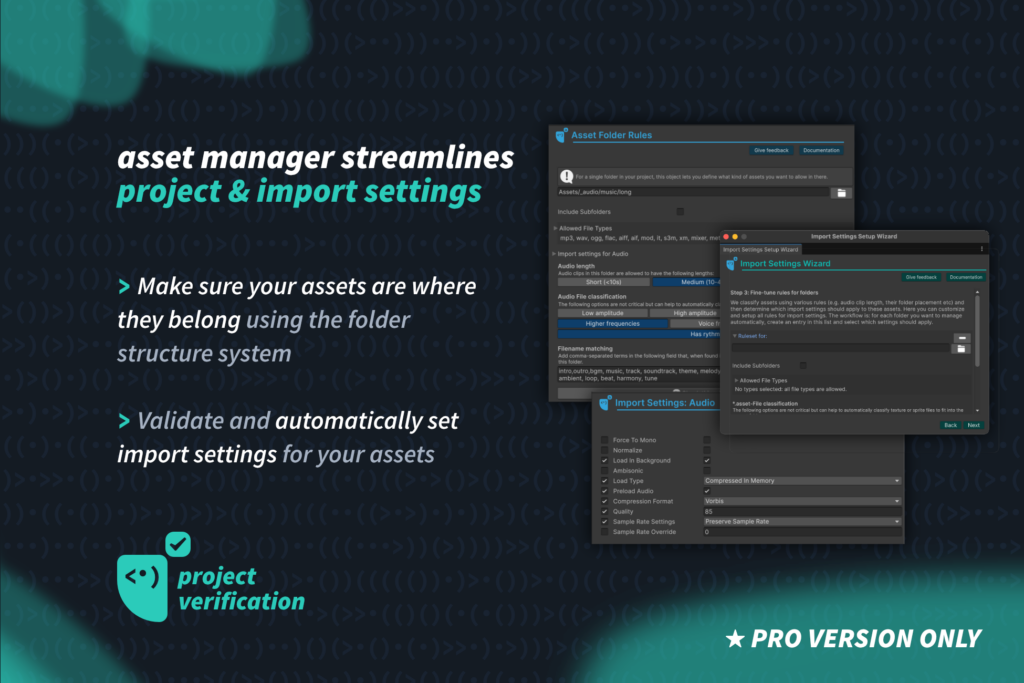Uncheck Compression Format override checkbox
1024x683 pixels.
[x=604, y=501]
